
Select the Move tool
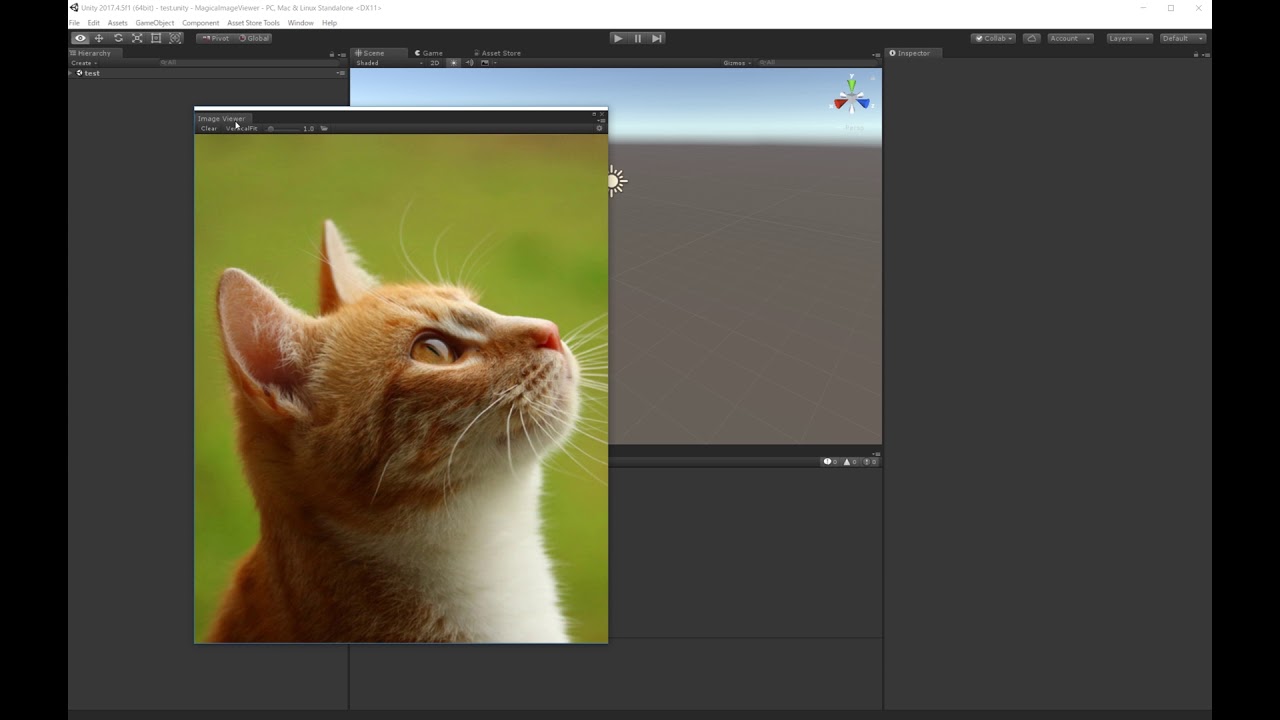pos(99,38)
